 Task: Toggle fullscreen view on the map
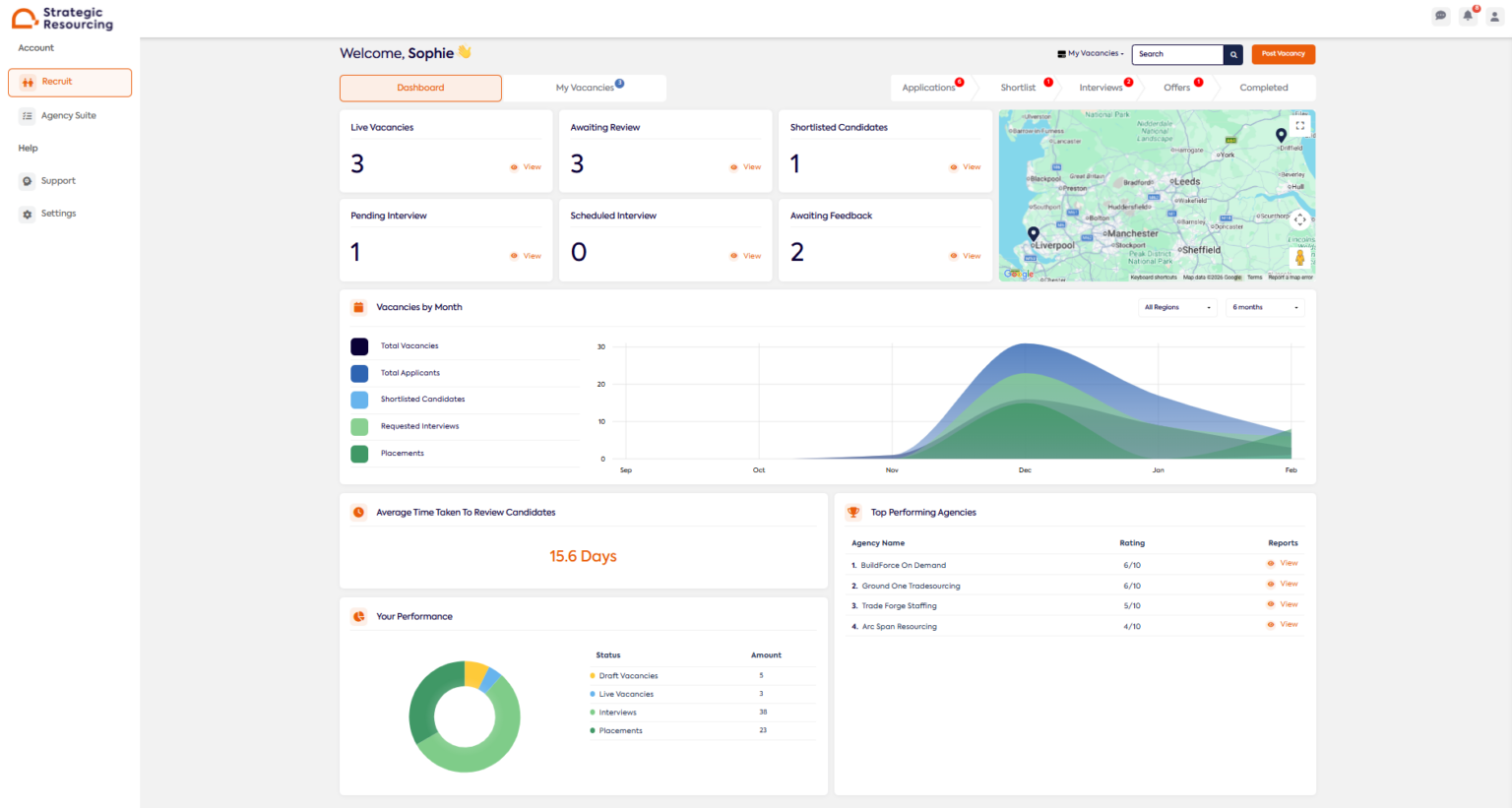[x=1299, y=126]
